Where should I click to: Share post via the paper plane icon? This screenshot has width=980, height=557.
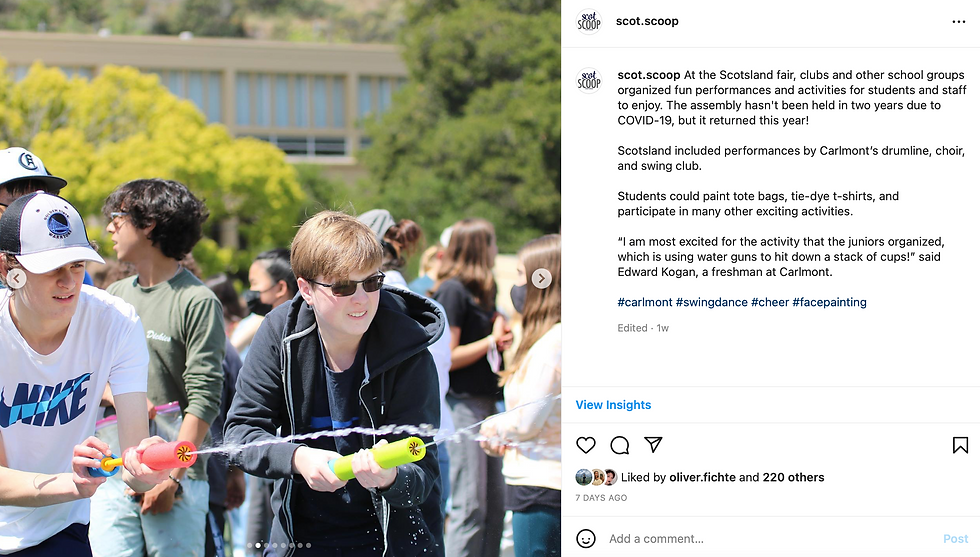[653, 444]
